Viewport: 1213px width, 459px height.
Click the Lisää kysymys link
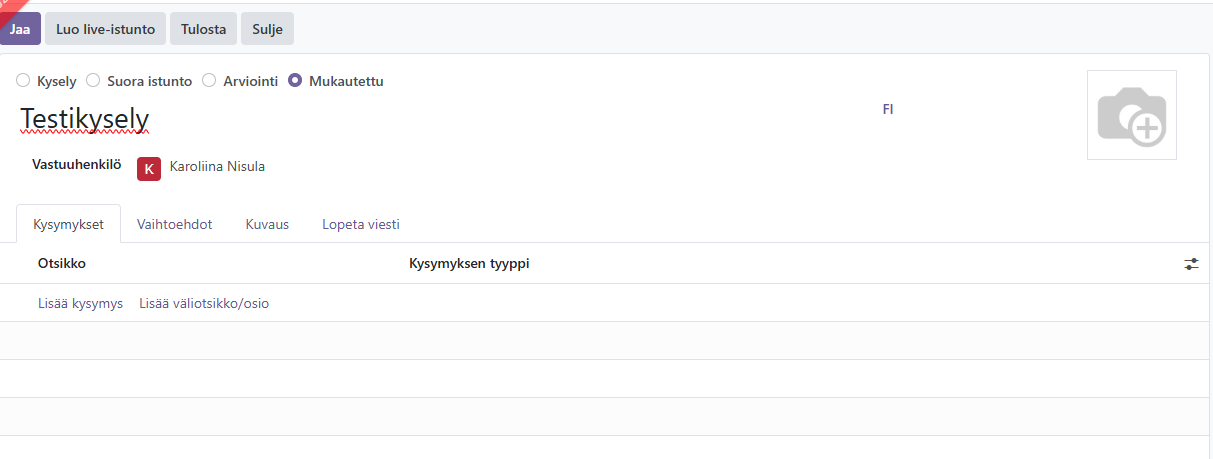pyautogui.click(x=80, y=303)
